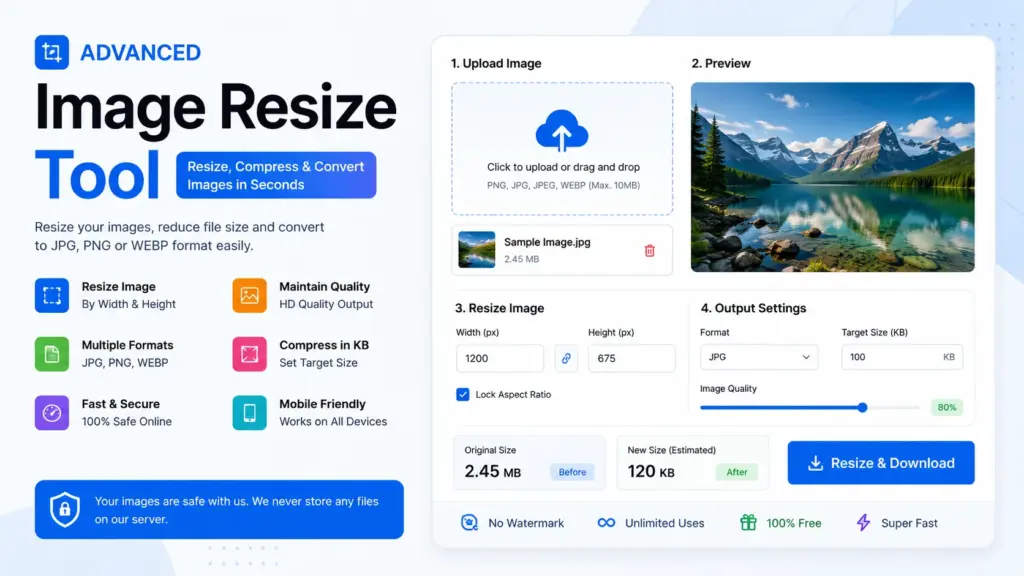The width and height of the screenshot is (1024, 576).
Task: Click the 100% Safe Online text
Action: (x=127, y=422)
